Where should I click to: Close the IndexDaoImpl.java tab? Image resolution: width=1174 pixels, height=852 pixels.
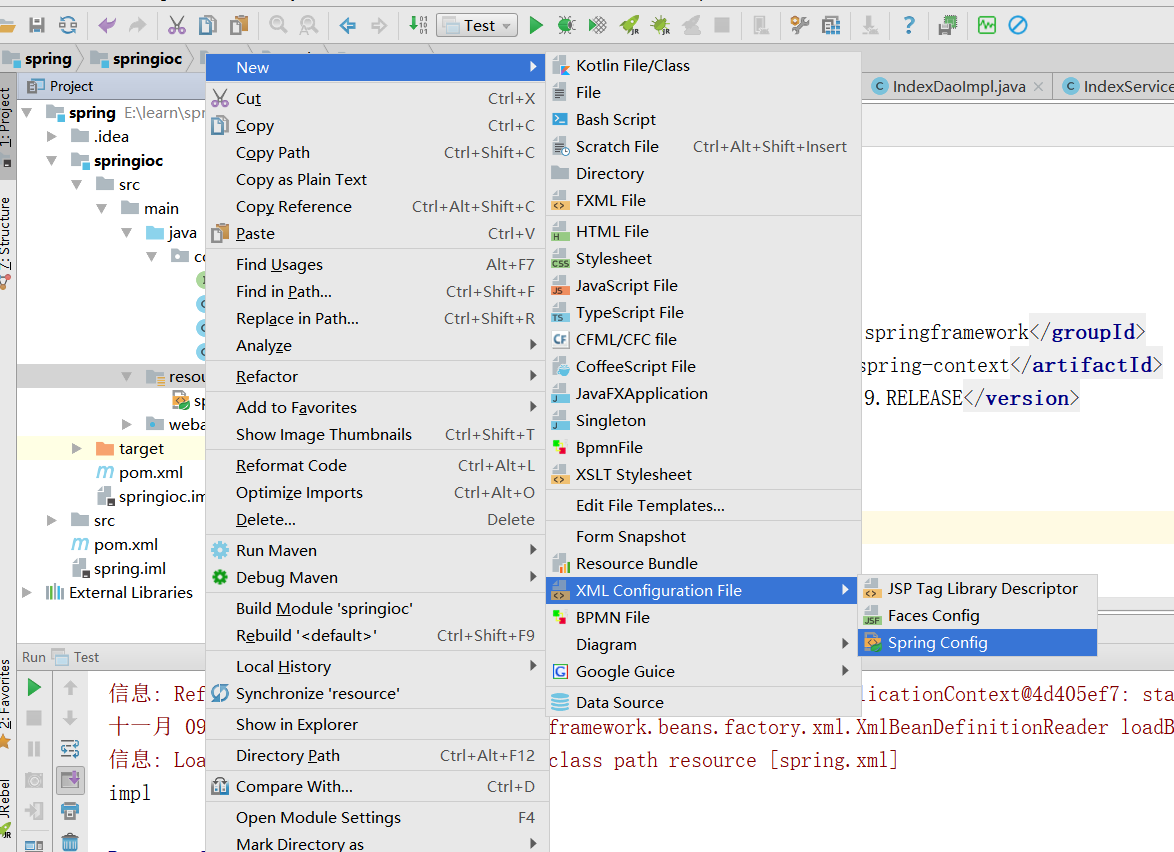1038,87
